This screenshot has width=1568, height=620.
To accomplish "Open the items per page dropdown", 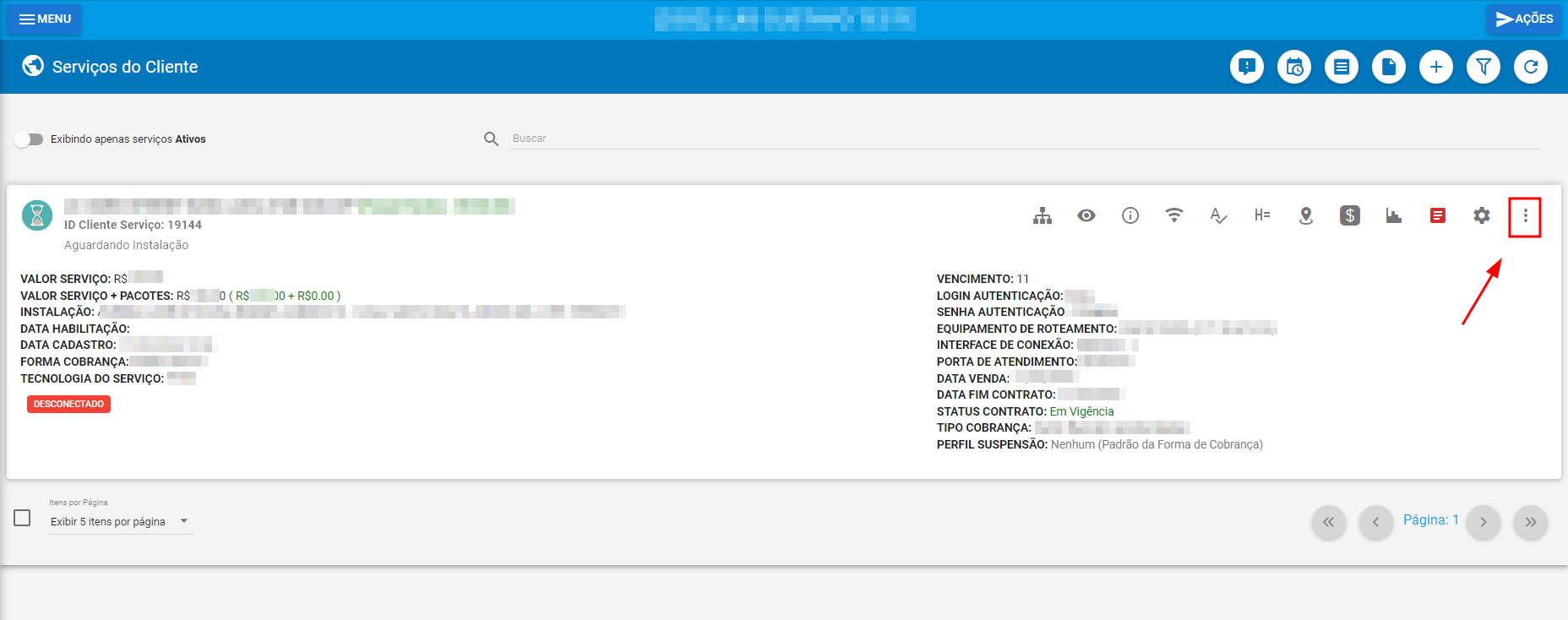I will 121,522.
